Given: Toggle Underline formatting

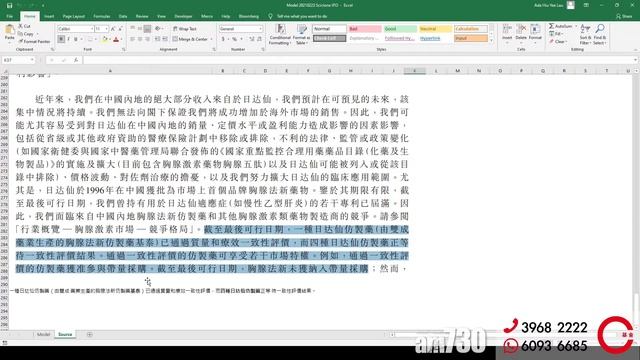Looking at the screenshot, I should [76, 39].
